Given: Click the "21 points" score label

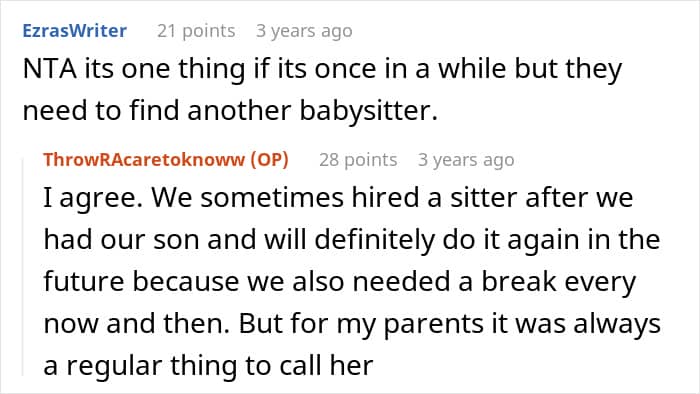Looking at the screenshot, I should click(196, 31).
